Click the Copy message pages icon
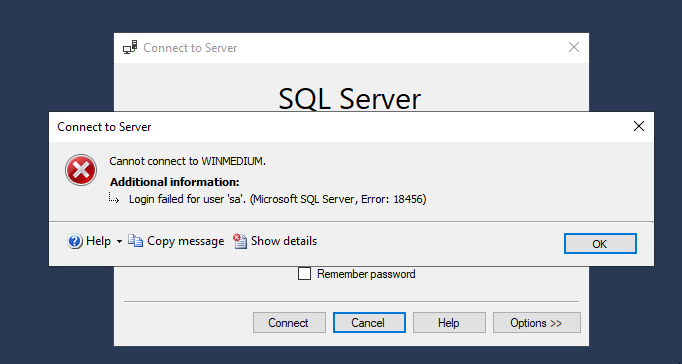The image size is (682, 364). 135,241
